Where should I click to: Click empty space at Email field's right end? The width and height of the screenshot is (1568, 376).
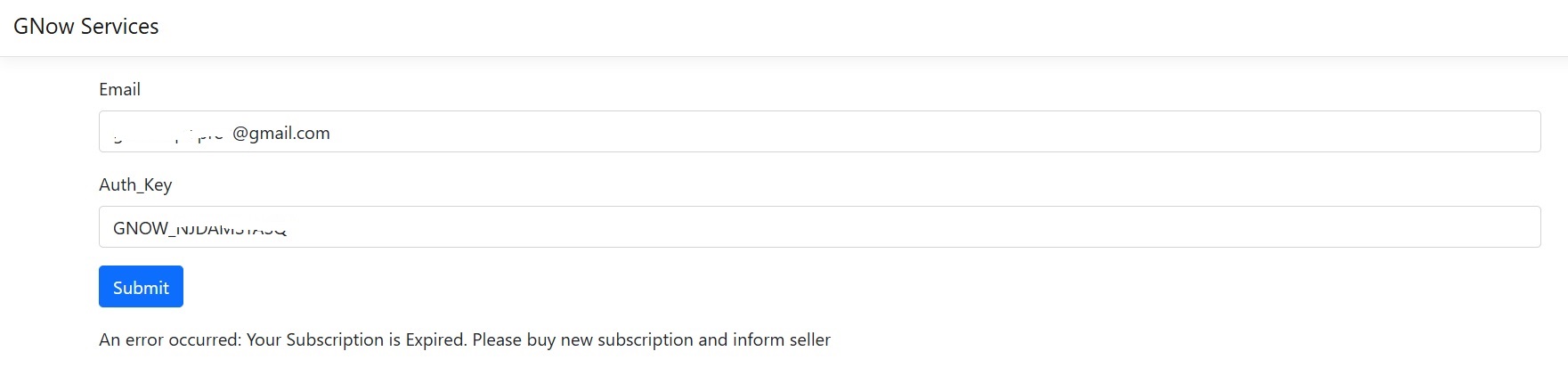coord(1469,132)
